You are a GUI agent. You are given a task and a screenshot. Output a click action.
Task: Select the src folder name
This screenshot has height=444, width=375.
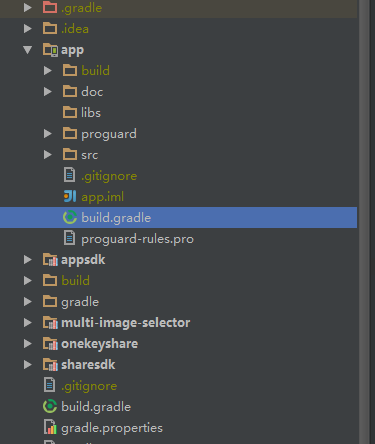click(90, 155)
